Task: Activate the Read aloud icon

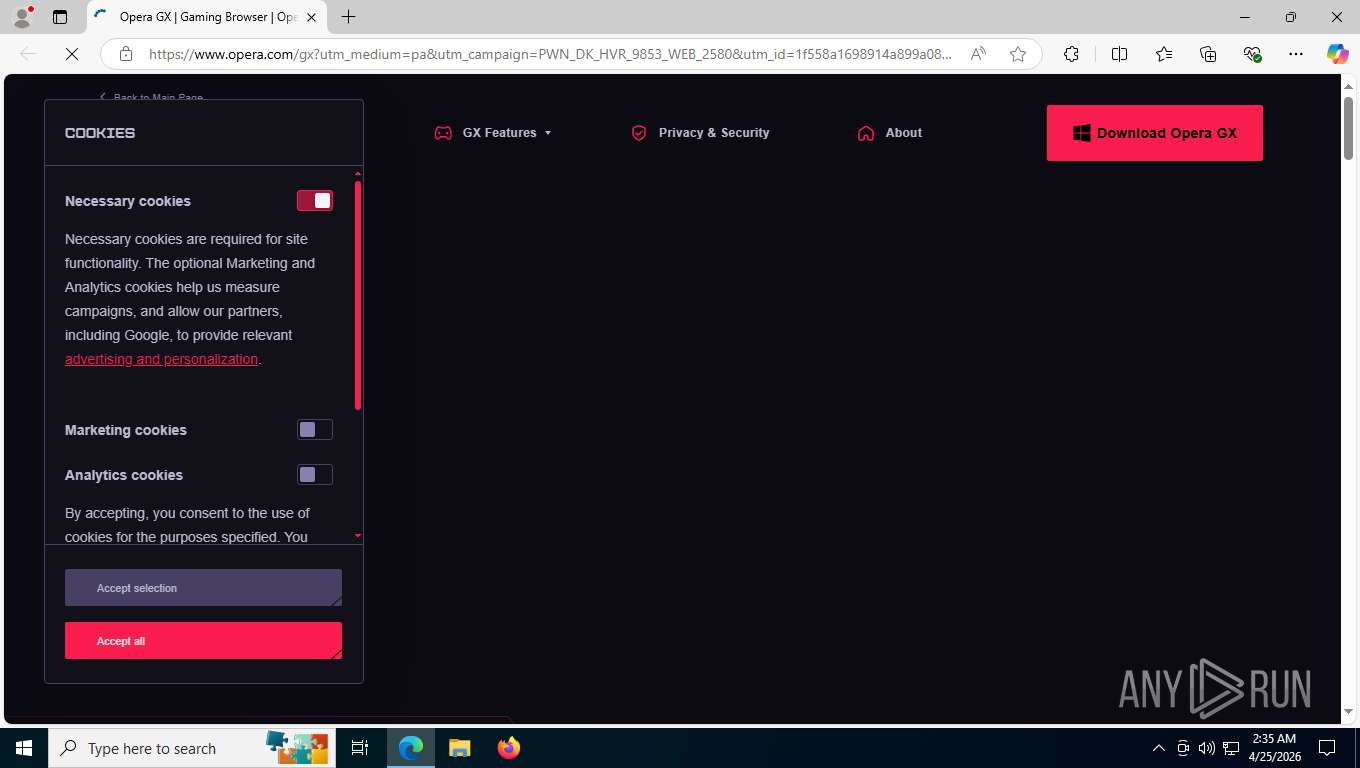Action: click(979, 54)
